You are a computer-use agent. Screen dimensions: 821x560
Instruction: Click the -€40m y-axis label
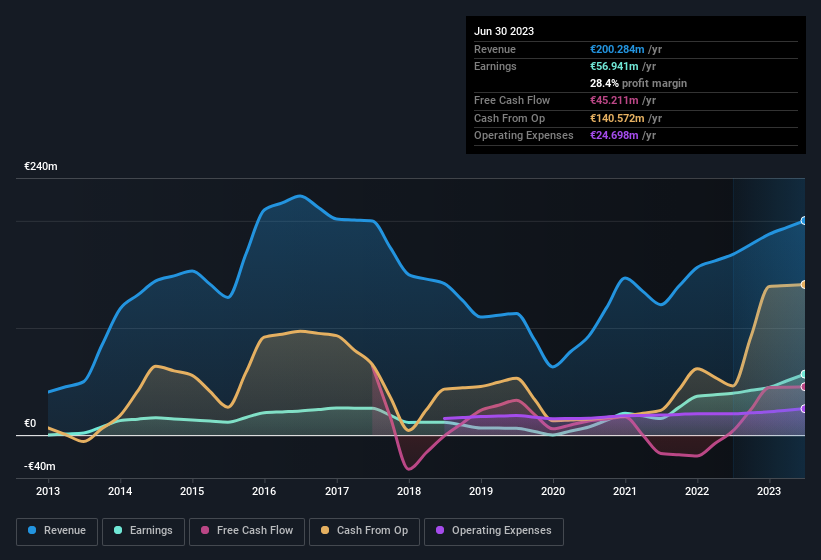pos(40,466)
